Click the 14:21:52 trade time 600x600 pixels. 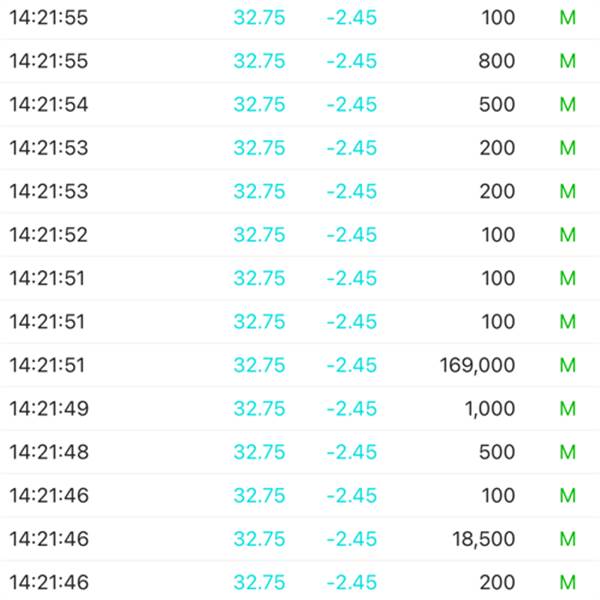tap(49, 235)
